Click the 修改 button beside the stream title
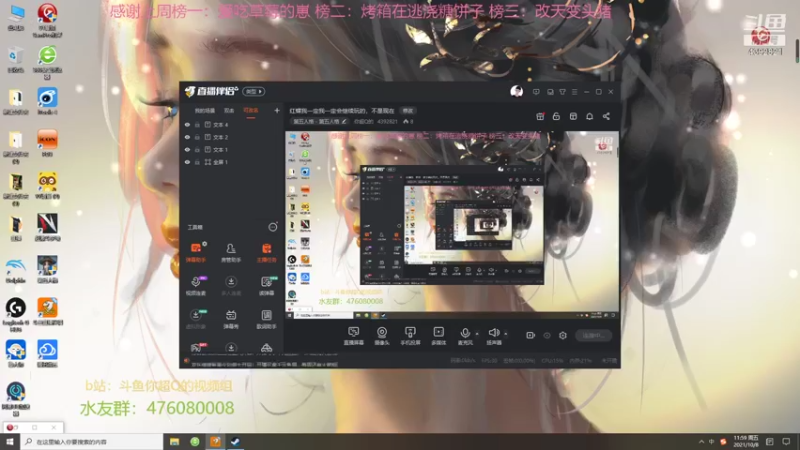This screenshot has width=800, height=450. (408, 110)
